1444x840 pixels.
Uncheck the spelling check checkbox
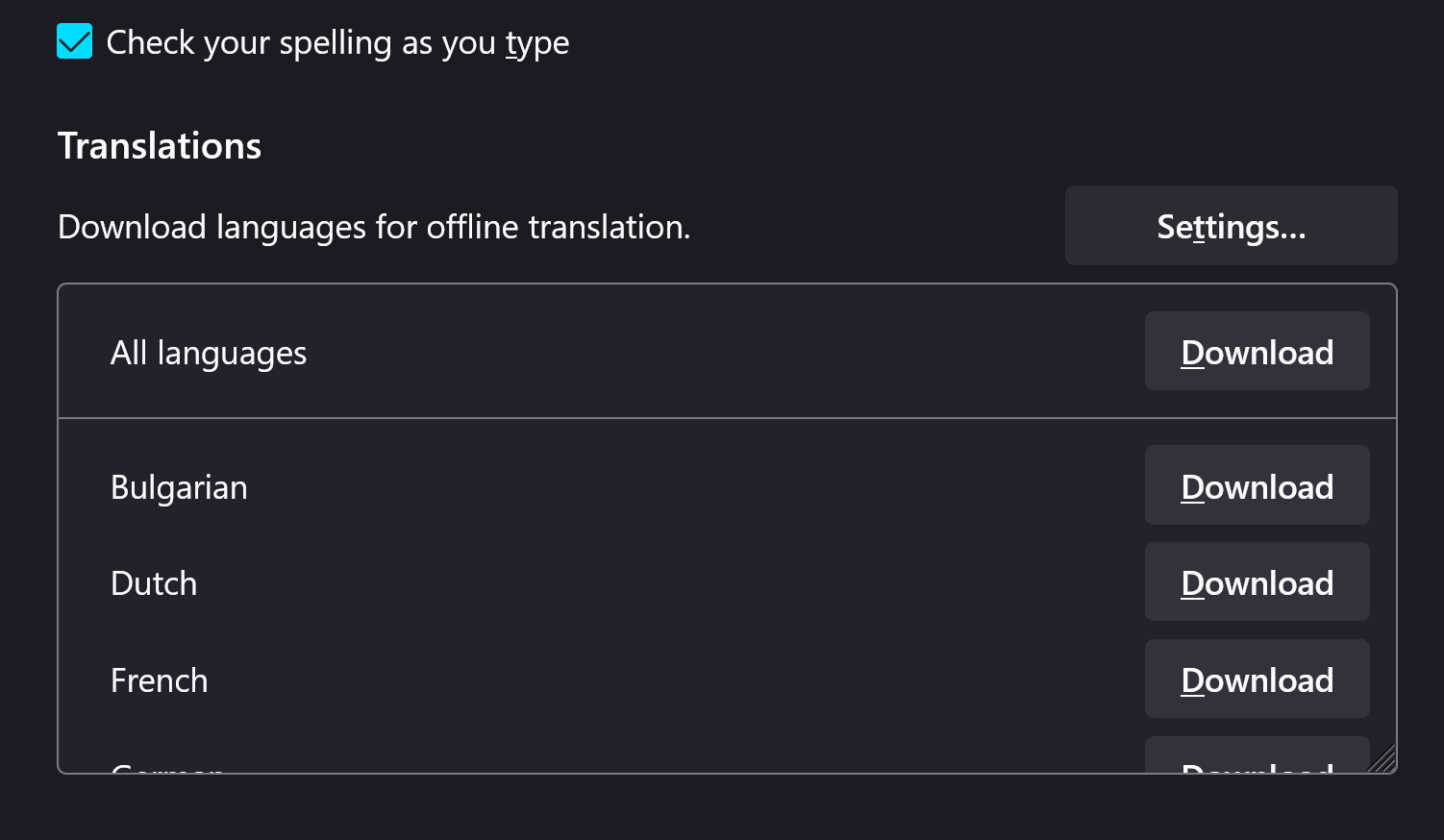74,42
